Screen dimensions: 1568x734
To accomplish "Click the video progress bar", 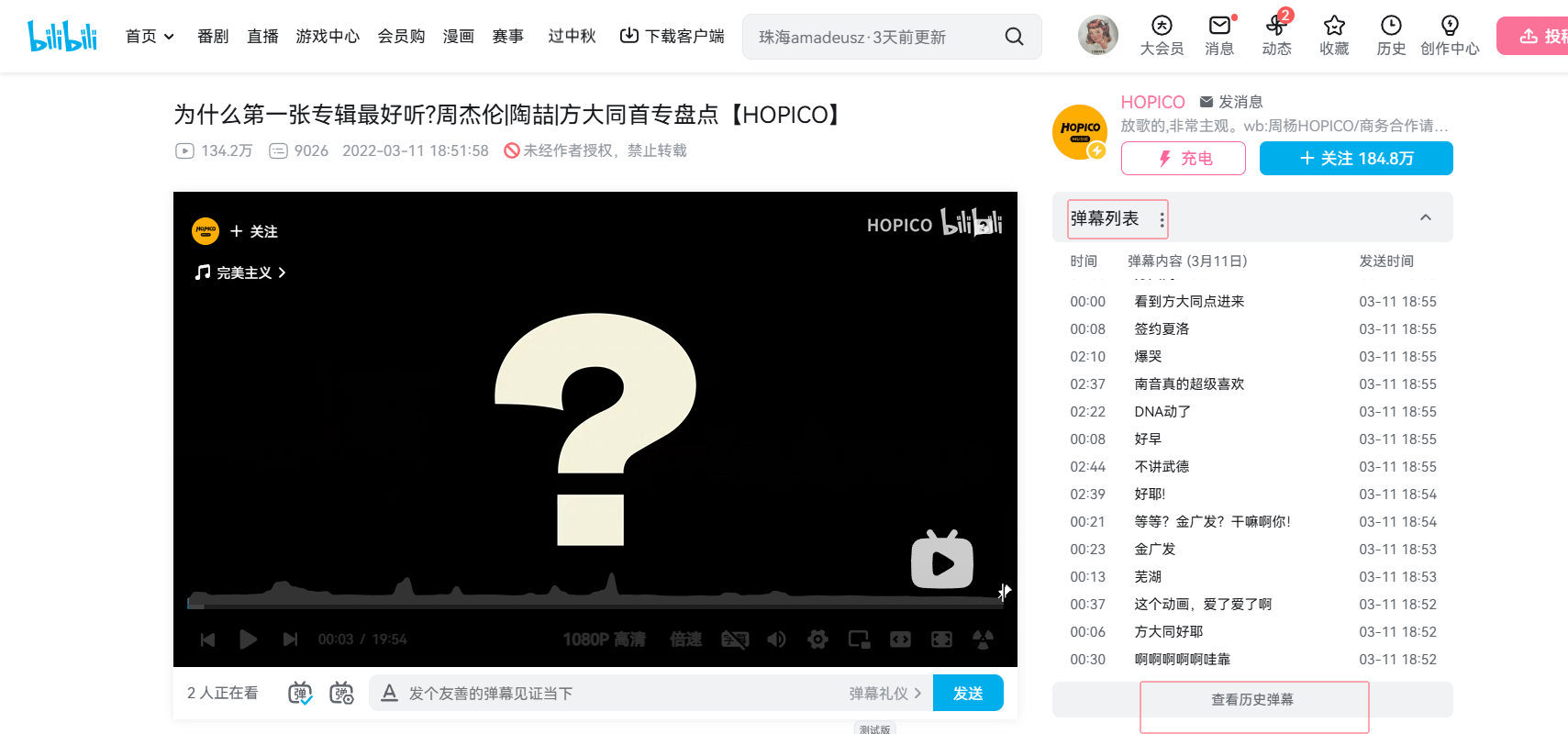I will pyautogui.click(x=595, y=605).
